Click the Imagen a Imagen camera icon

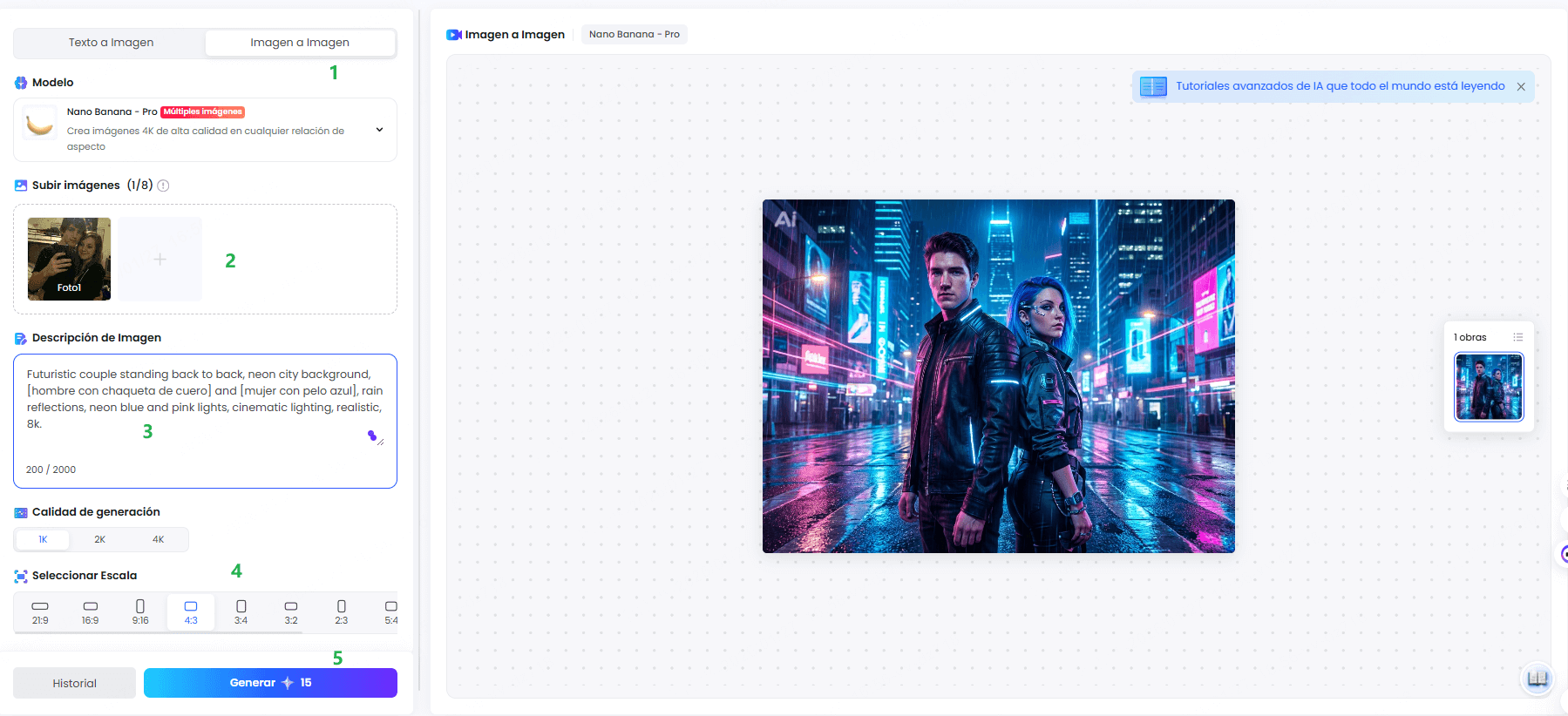(454, 35)
